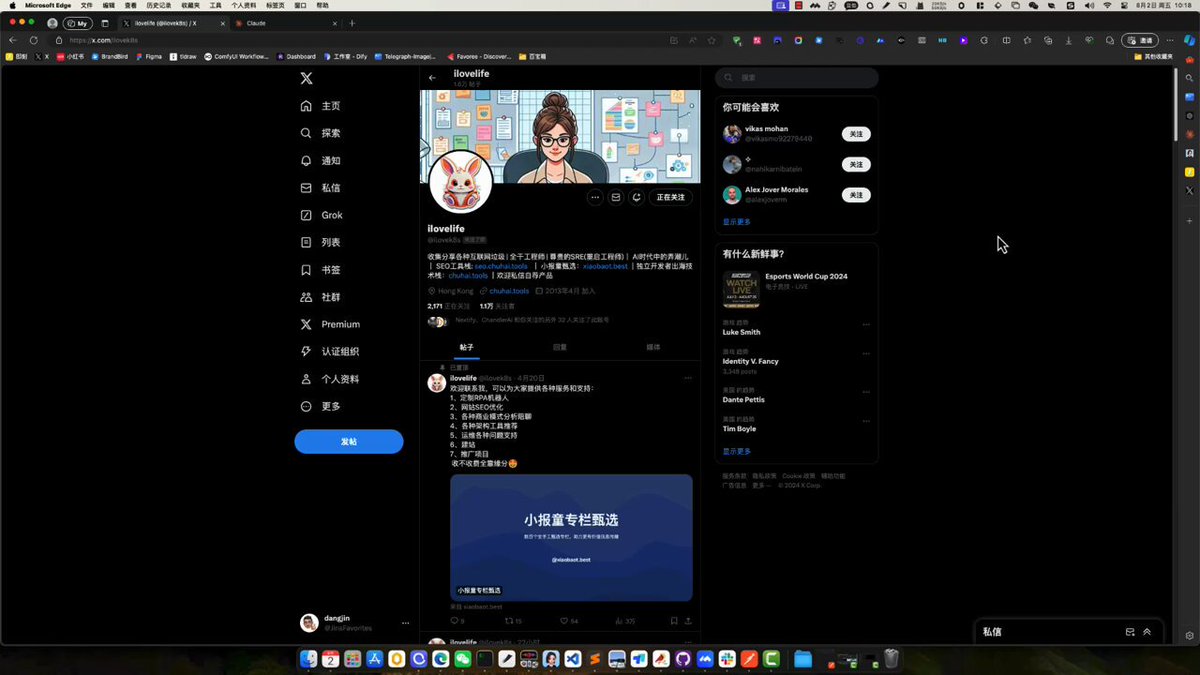
Task: Open profile more options (three dots) button
Action: [x=595, y=197]
